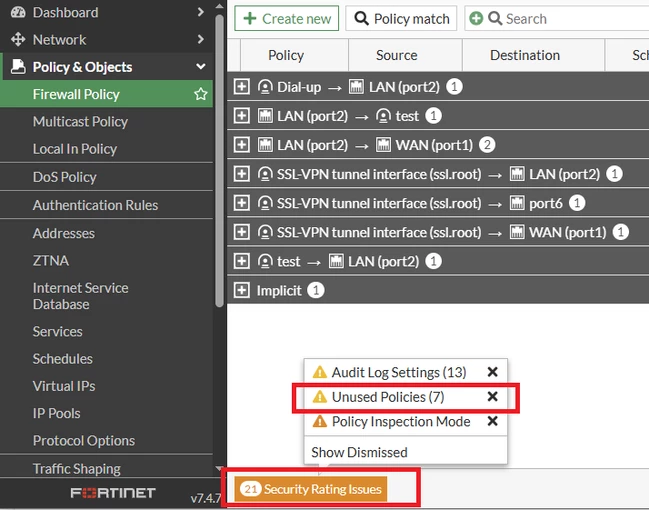This screenshot has height=510, width=649.
Task: Click the Create new button
Action: coord(286,18)
